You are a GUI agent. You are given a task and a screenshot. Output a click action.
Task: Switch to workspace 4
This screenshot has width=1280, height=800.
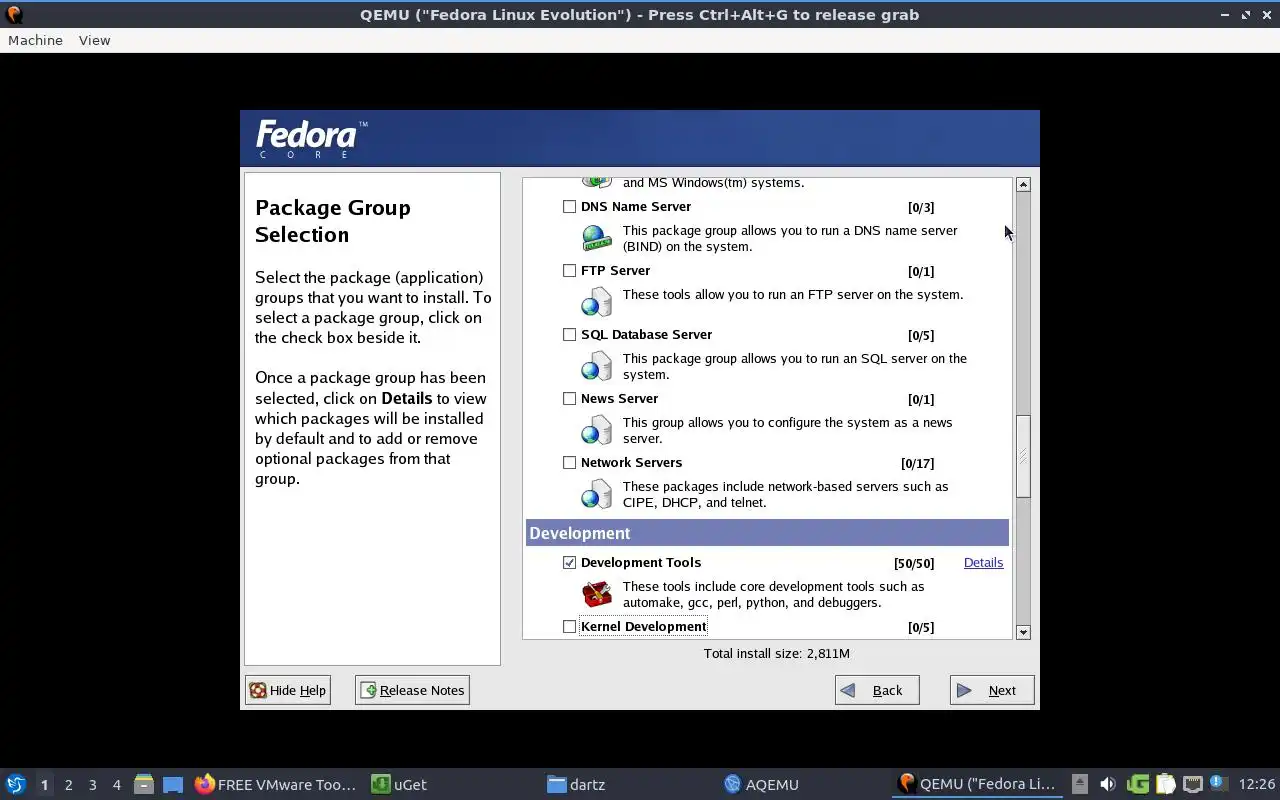pos(116,785)
